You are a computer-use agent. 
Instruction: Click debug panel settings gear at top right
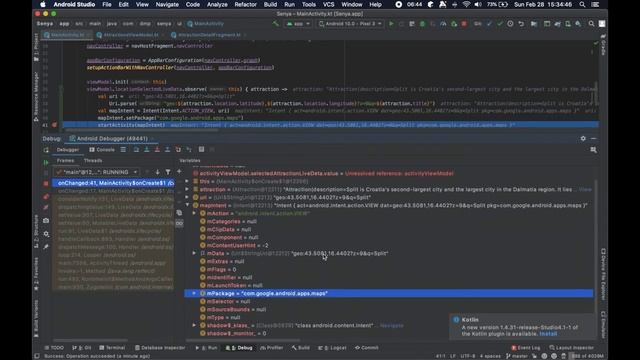tap(583, 139)
